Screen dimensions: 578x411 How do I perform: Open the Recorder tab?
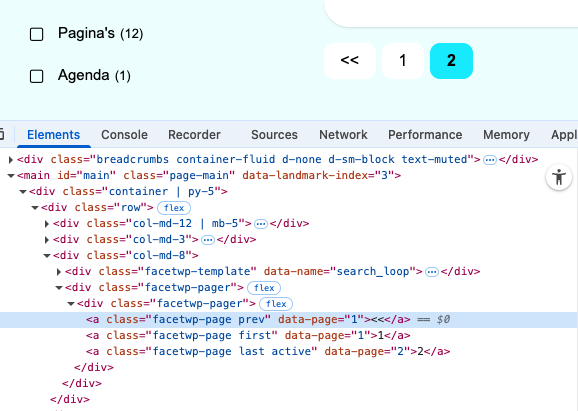click(x=194, y=135)
